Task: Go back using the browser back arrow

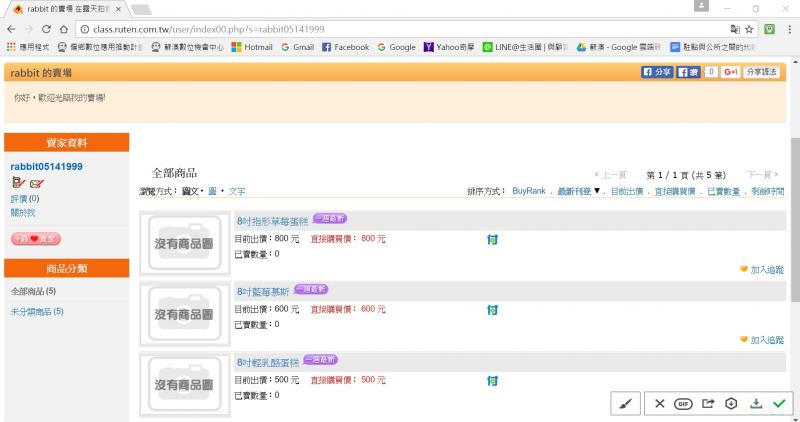Action: 11,29
